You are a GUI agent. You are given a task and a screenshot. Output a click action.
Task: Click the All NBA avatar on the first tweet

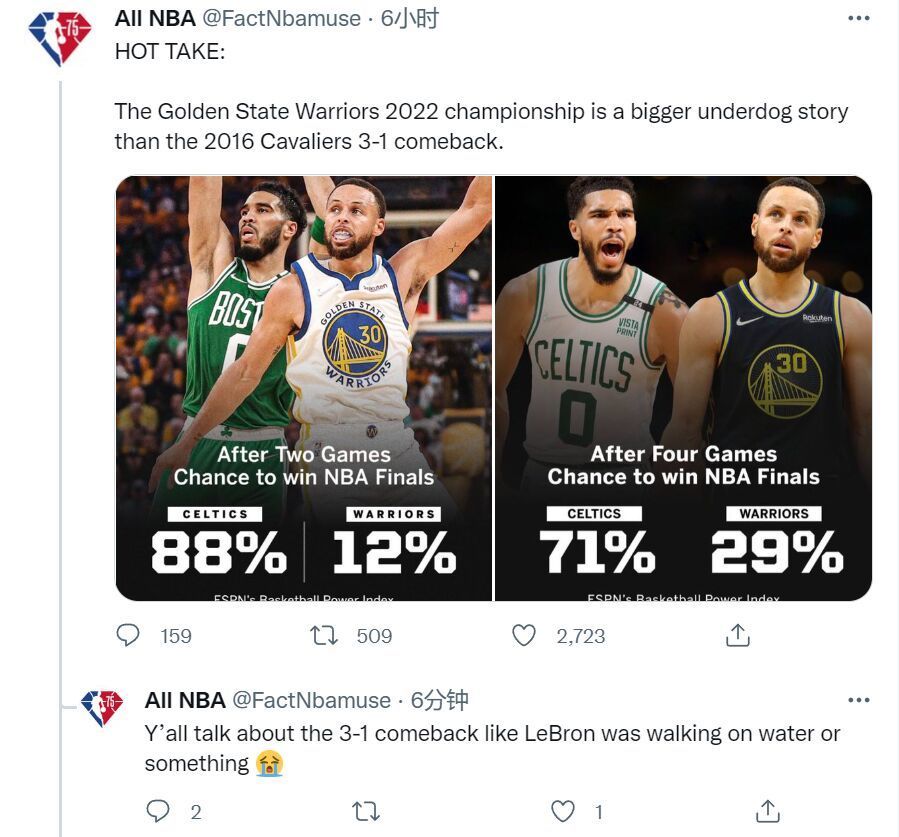tap(59, 40)
